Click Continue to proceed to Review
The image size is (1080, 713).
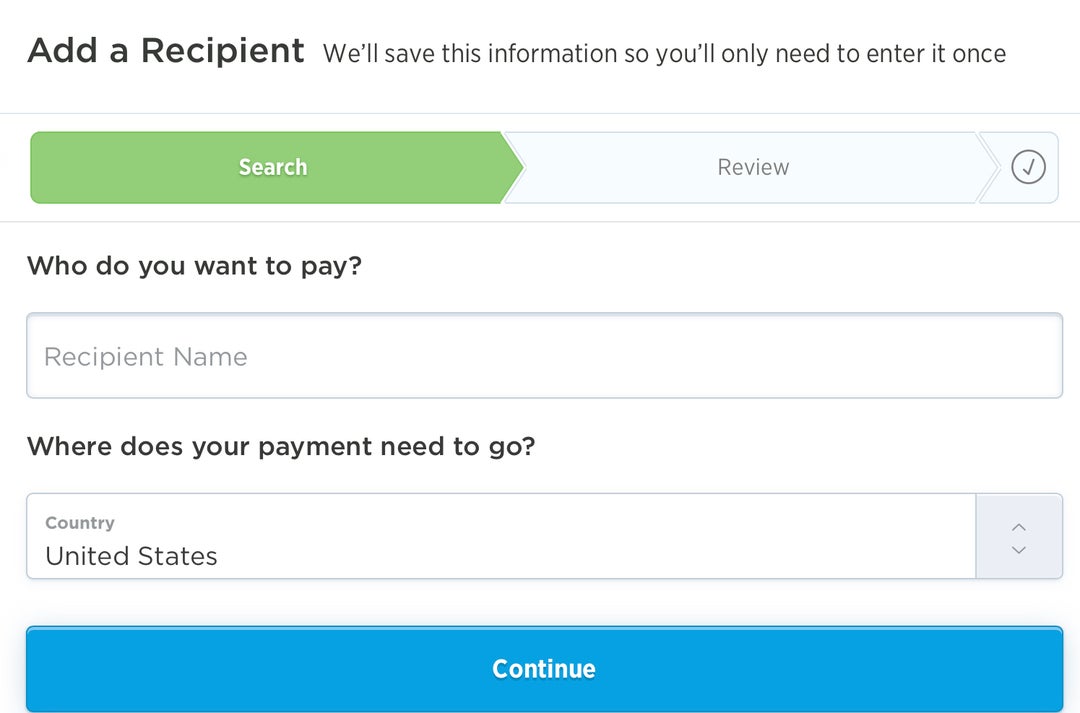point(543,669)
